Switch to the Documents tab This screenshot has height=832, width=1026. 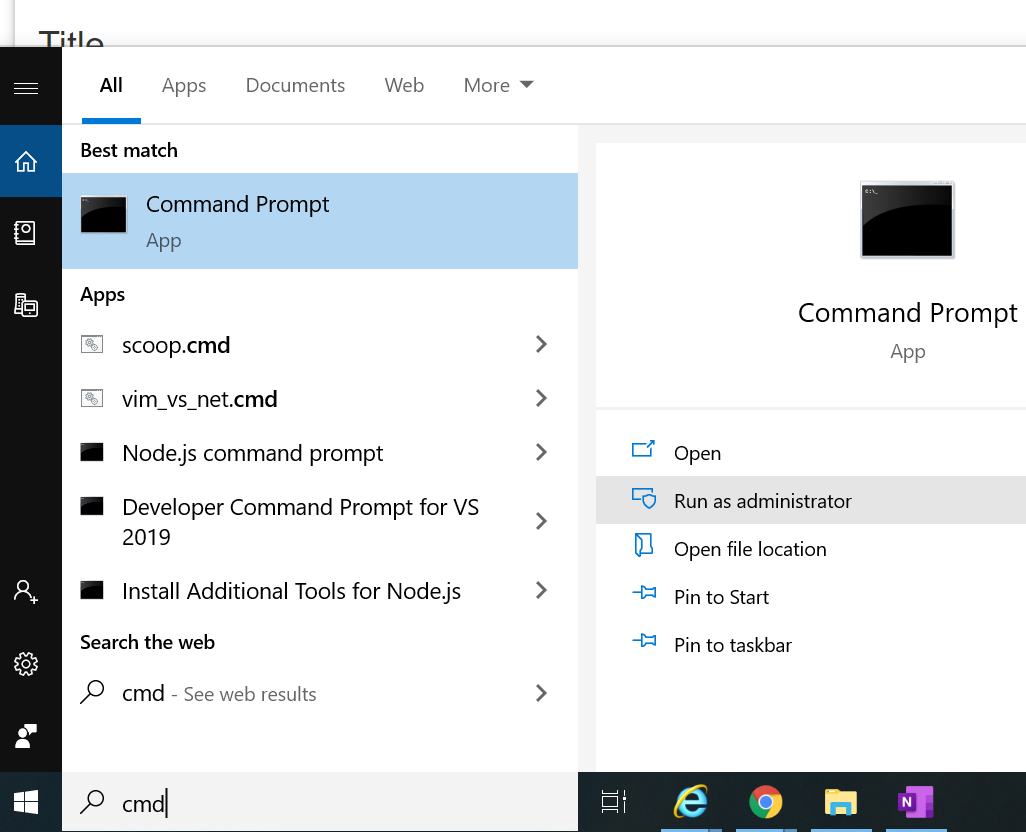click(x=295, y=86)
